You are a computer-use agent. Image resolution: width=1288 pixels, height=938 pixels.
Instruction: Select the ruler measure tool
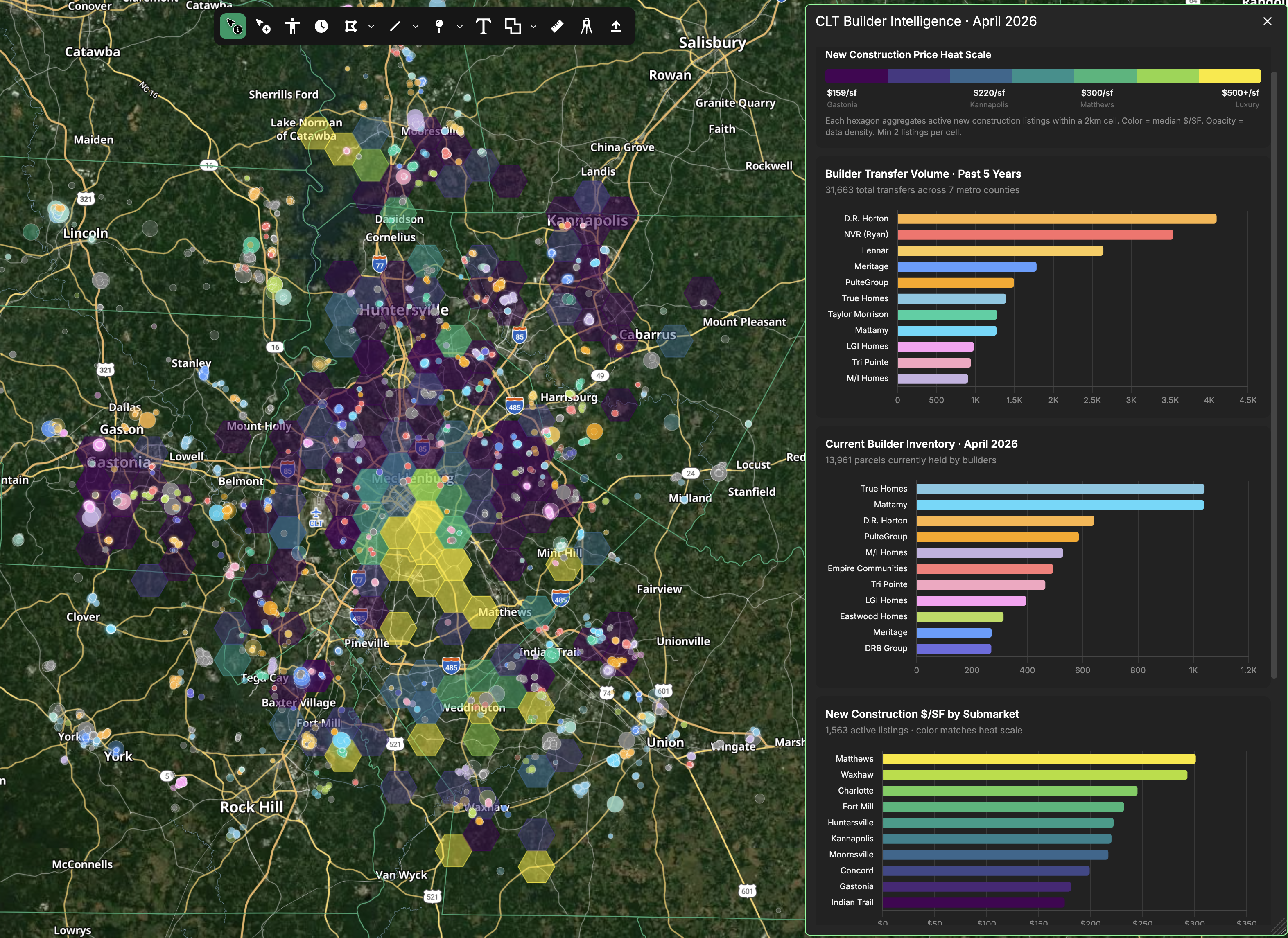click(557, 26)
